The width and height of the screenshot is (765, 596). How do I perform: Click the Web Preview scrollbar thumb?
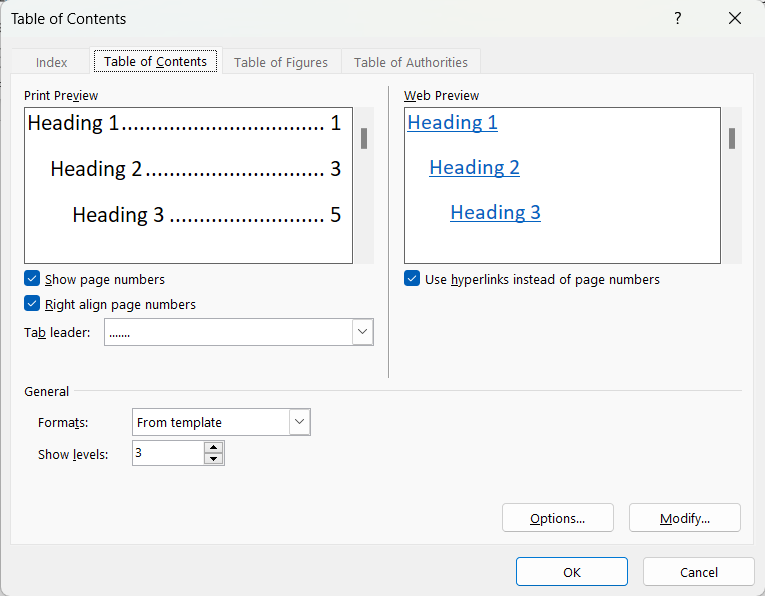coord(732,138)
